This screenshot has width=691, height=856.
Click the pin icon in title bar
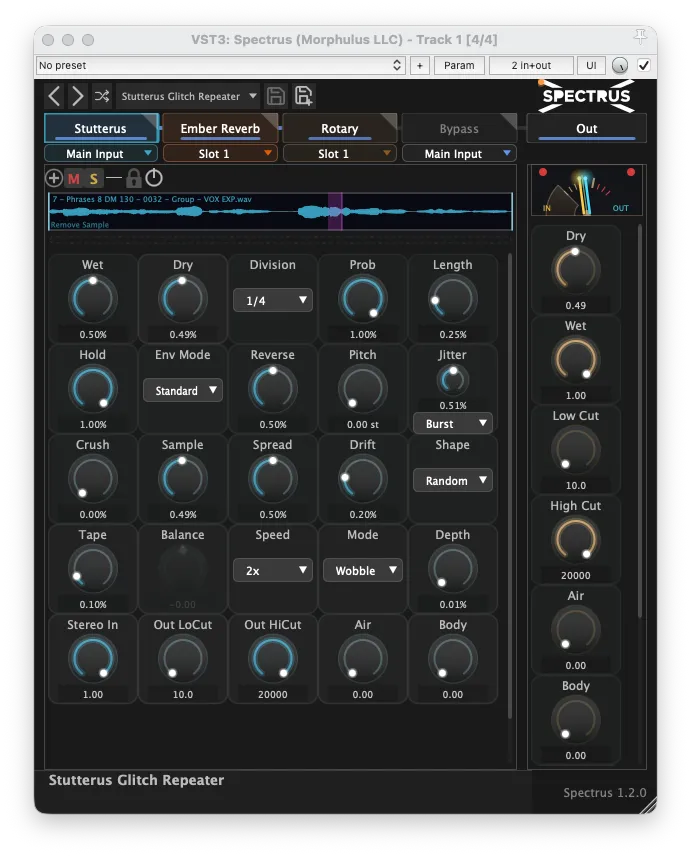pyautogui.click(x=640, y=37)
